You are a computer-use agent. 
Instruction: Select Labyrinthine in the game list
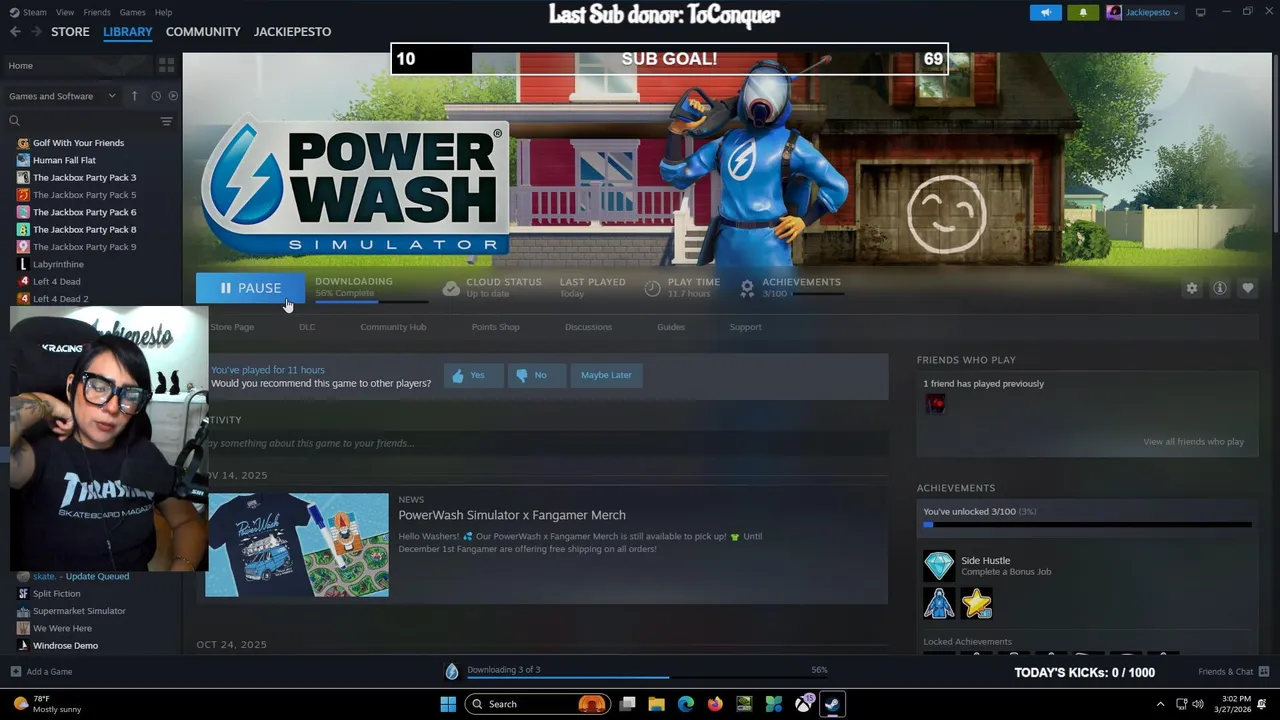point(58,264)
